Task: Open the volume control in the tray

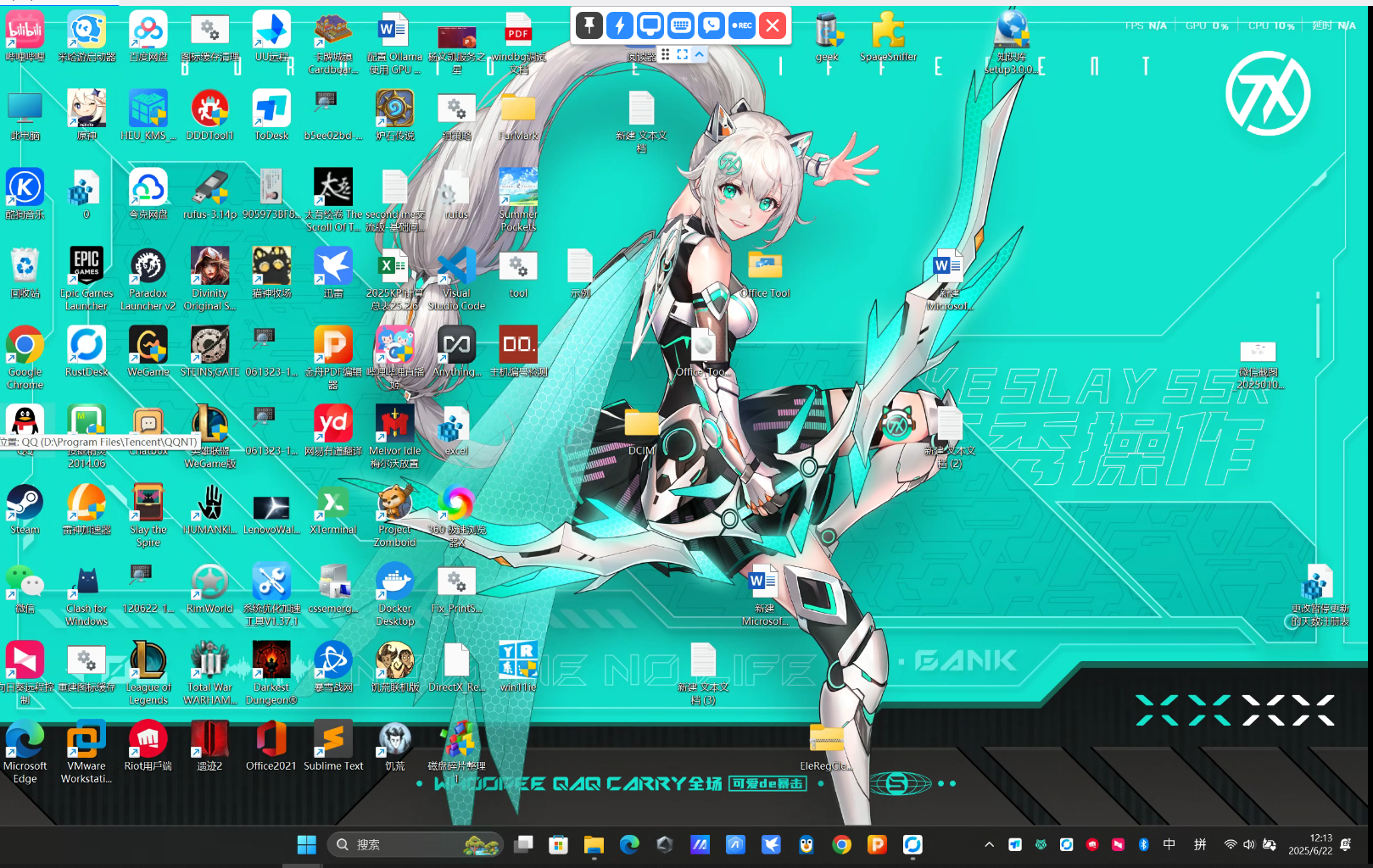Action: coord(1248,844)
